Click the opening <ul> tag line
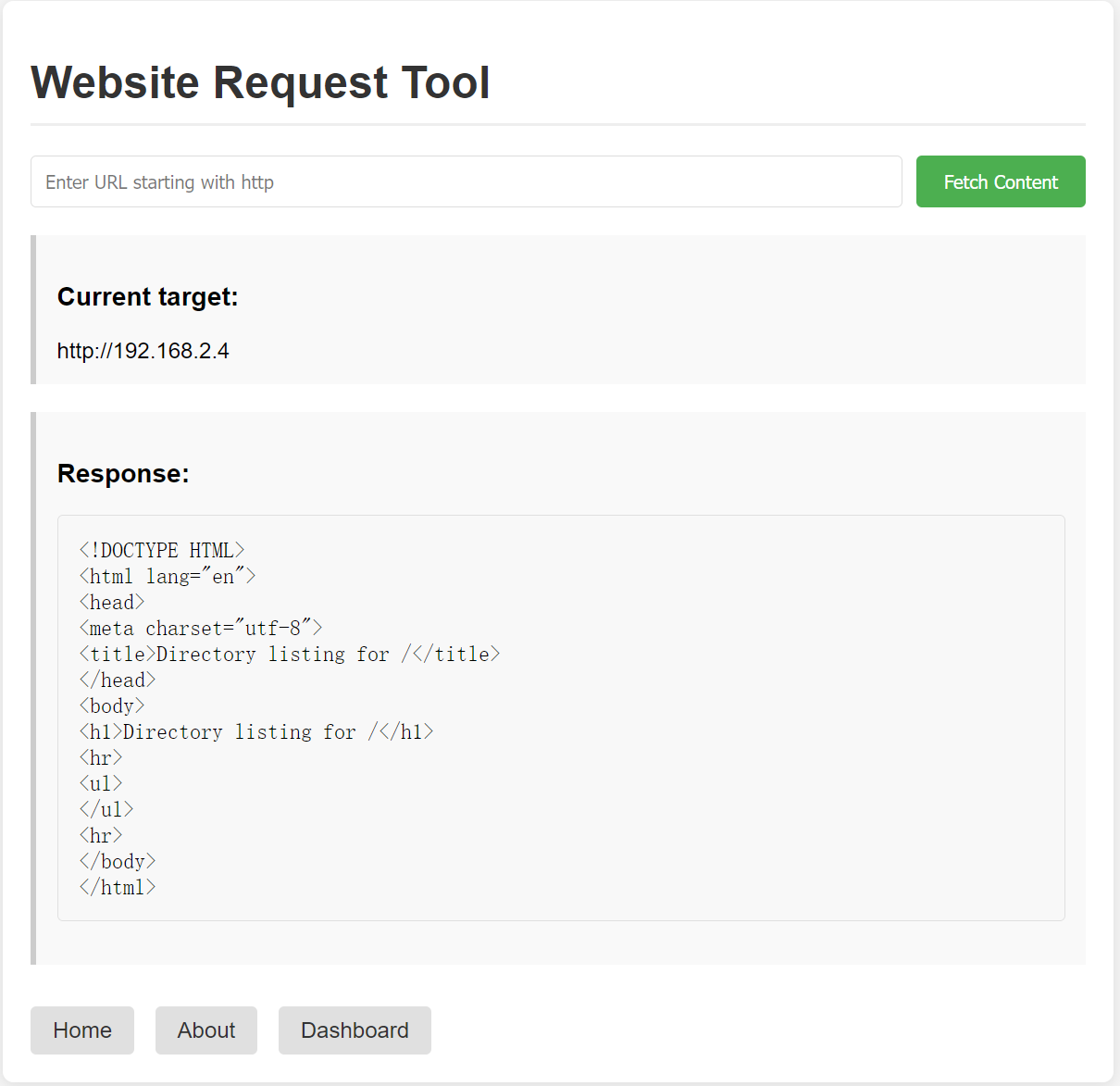Screen dimensions: 1120x1086 (101, 784)
